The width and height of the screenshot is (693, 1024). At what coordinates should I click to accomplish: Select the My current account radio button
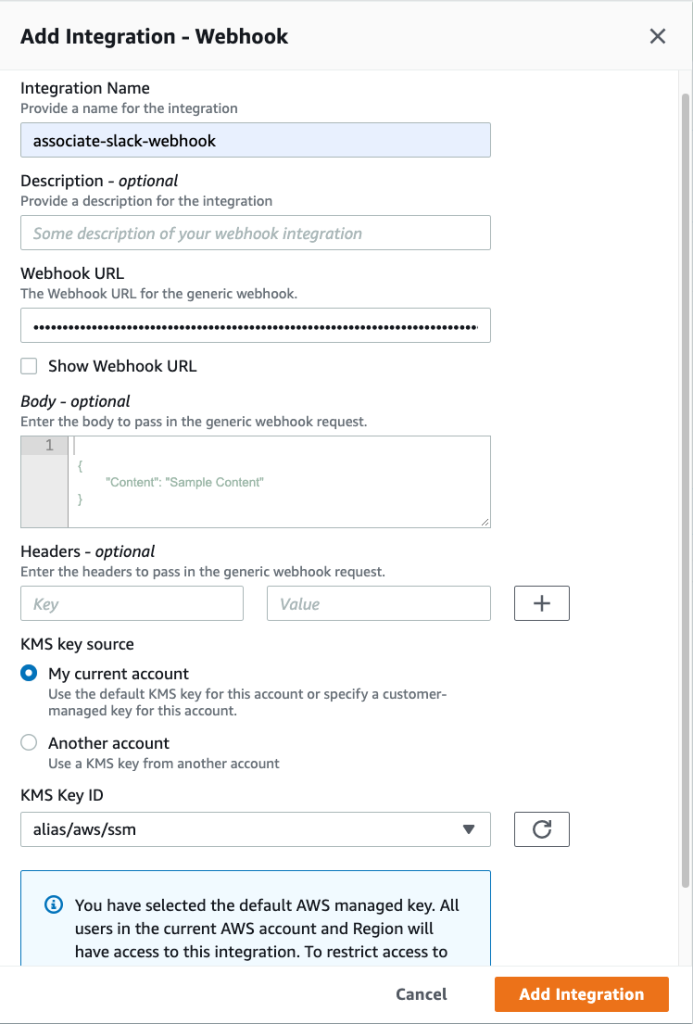coord(28,674)
